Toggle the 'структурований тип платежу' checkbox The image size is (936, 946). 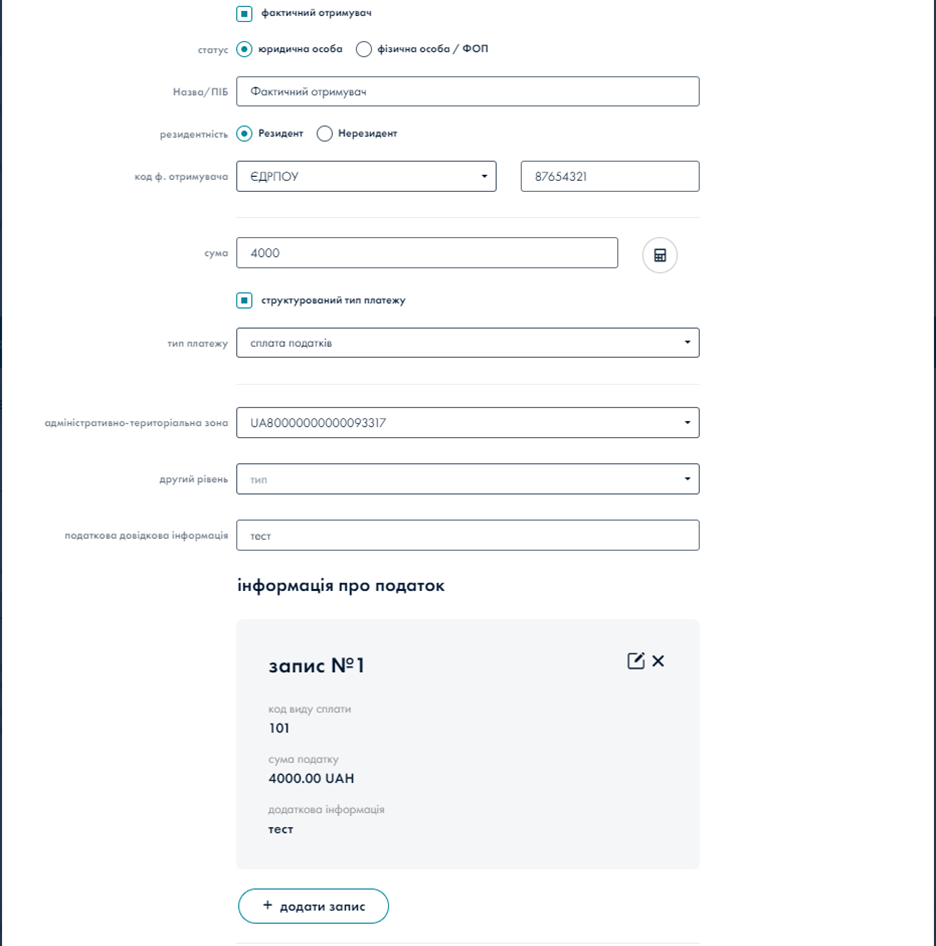[x=244, y=300]
